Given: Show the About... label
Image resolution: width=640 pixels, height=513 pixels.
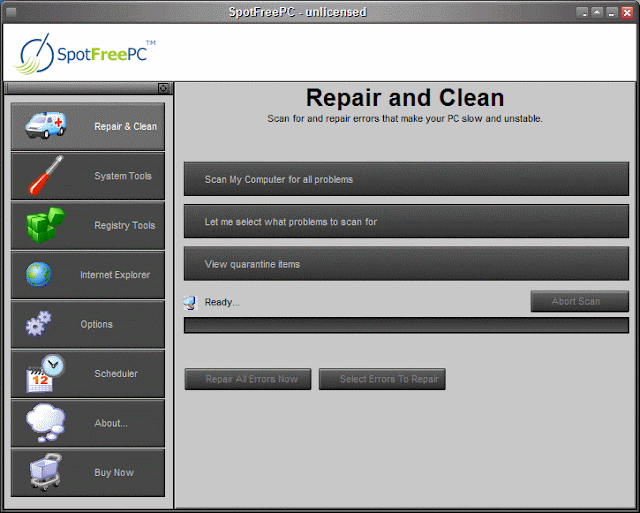Looking at the screenshot, I should [x=111, y=423].
